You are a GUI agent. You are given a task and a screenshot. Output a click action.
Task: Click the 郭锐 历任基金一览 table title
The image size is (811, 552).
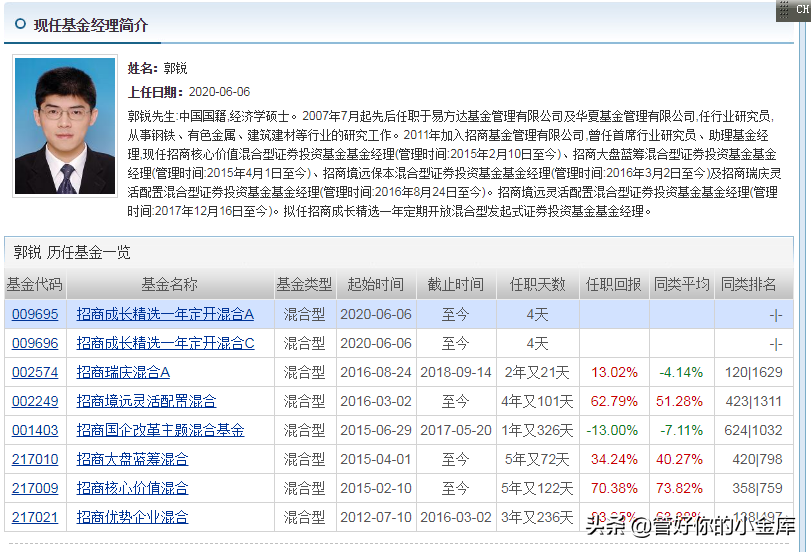72,252
